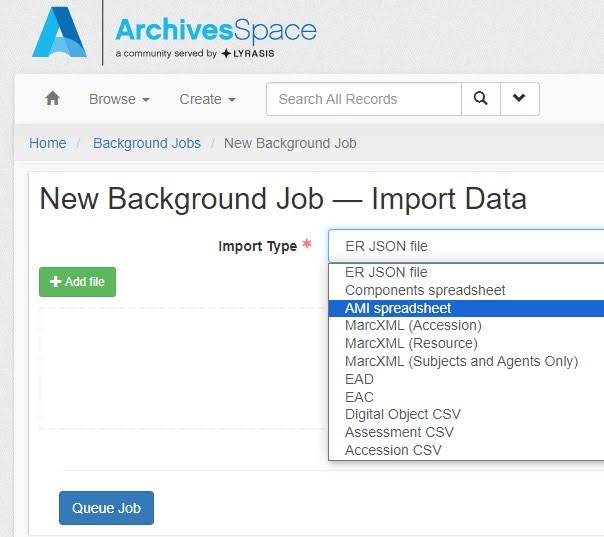Select AMI spreadsheet option

pos(398,308)
